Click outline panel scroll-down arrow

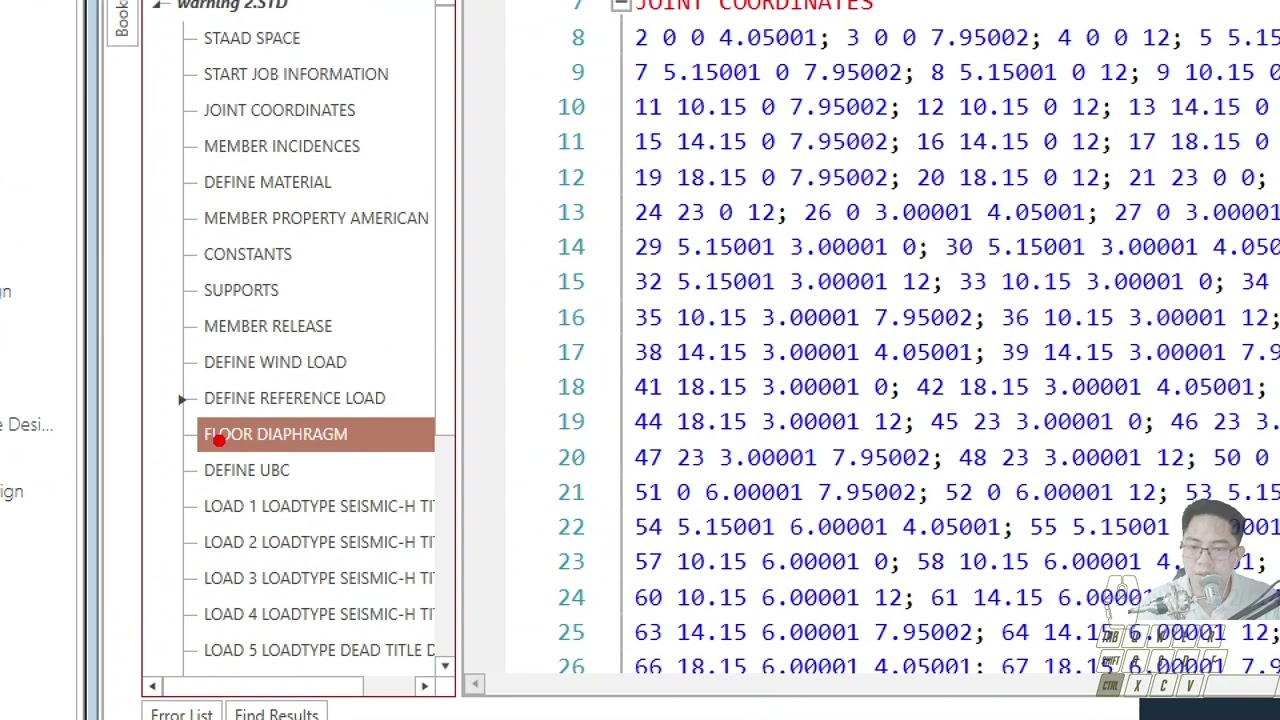(445, 666)
